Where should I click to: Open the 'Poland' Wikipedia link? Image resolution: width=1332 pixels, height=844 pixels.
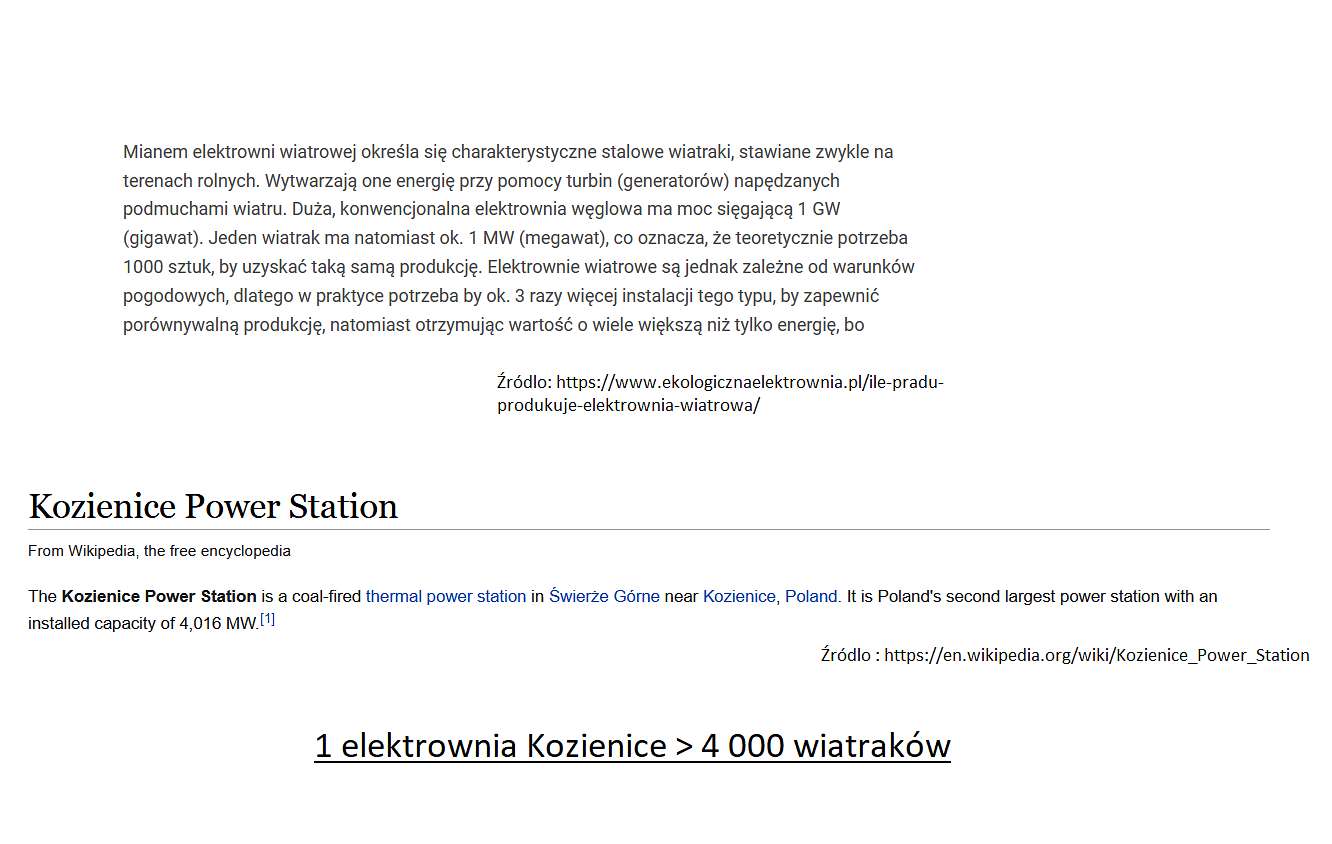(811, 596)
